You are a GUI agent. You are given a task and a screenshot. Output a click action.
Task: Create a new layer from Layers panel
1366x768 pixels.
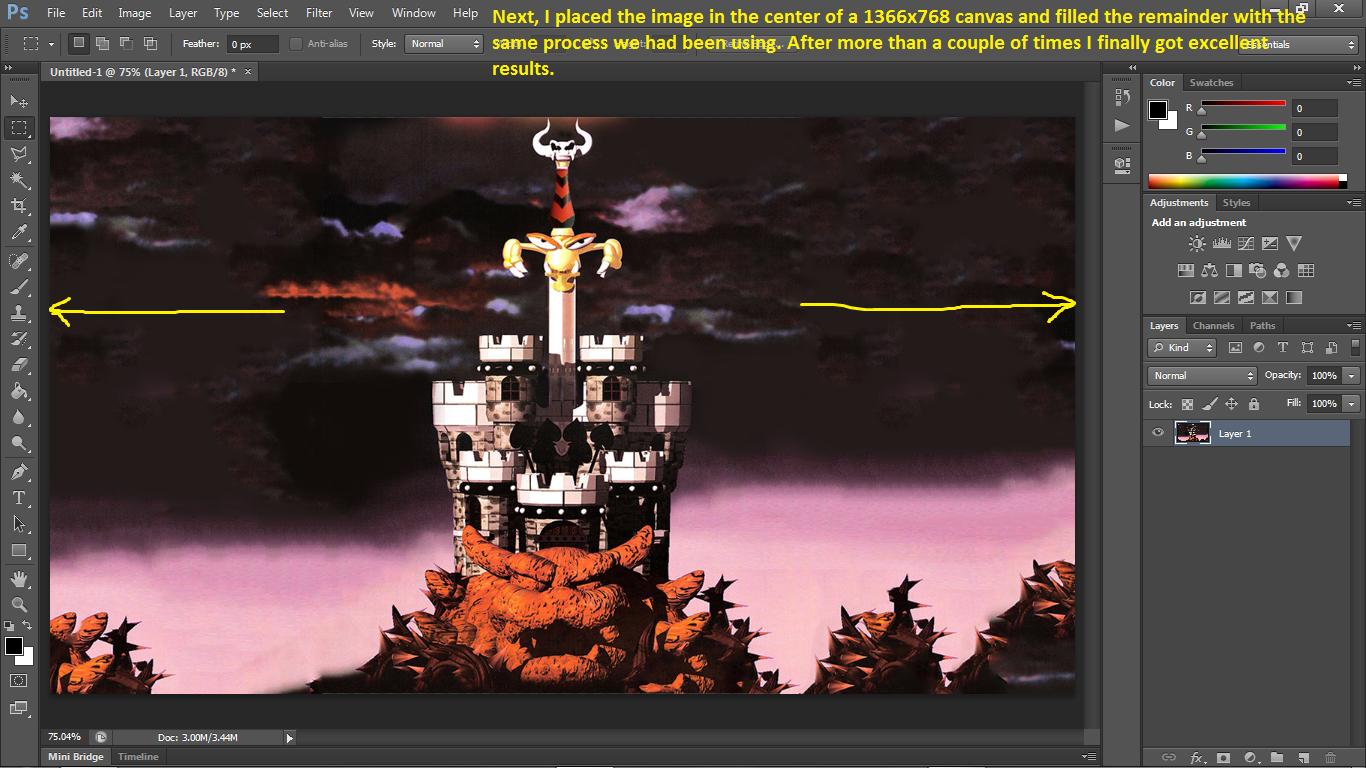tap(1304, 758)
